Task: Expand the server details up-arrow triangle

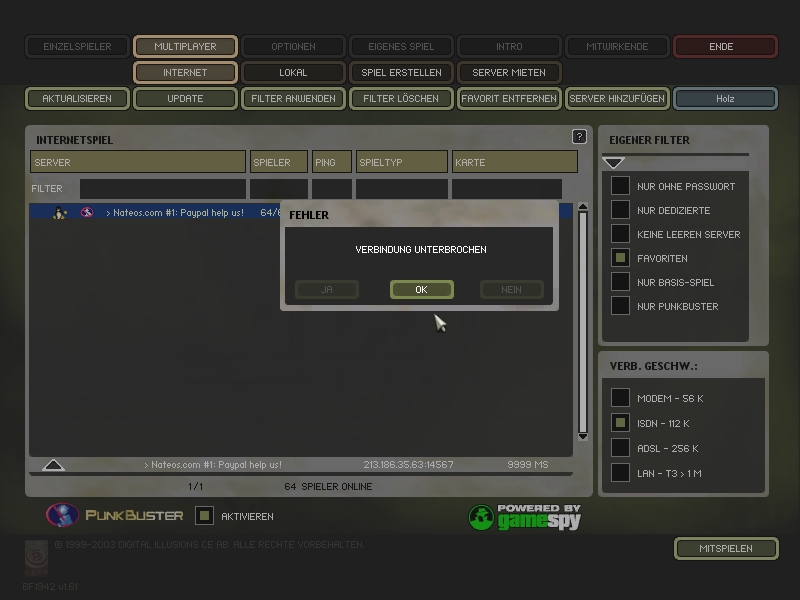Action: (x=54, y=465)
